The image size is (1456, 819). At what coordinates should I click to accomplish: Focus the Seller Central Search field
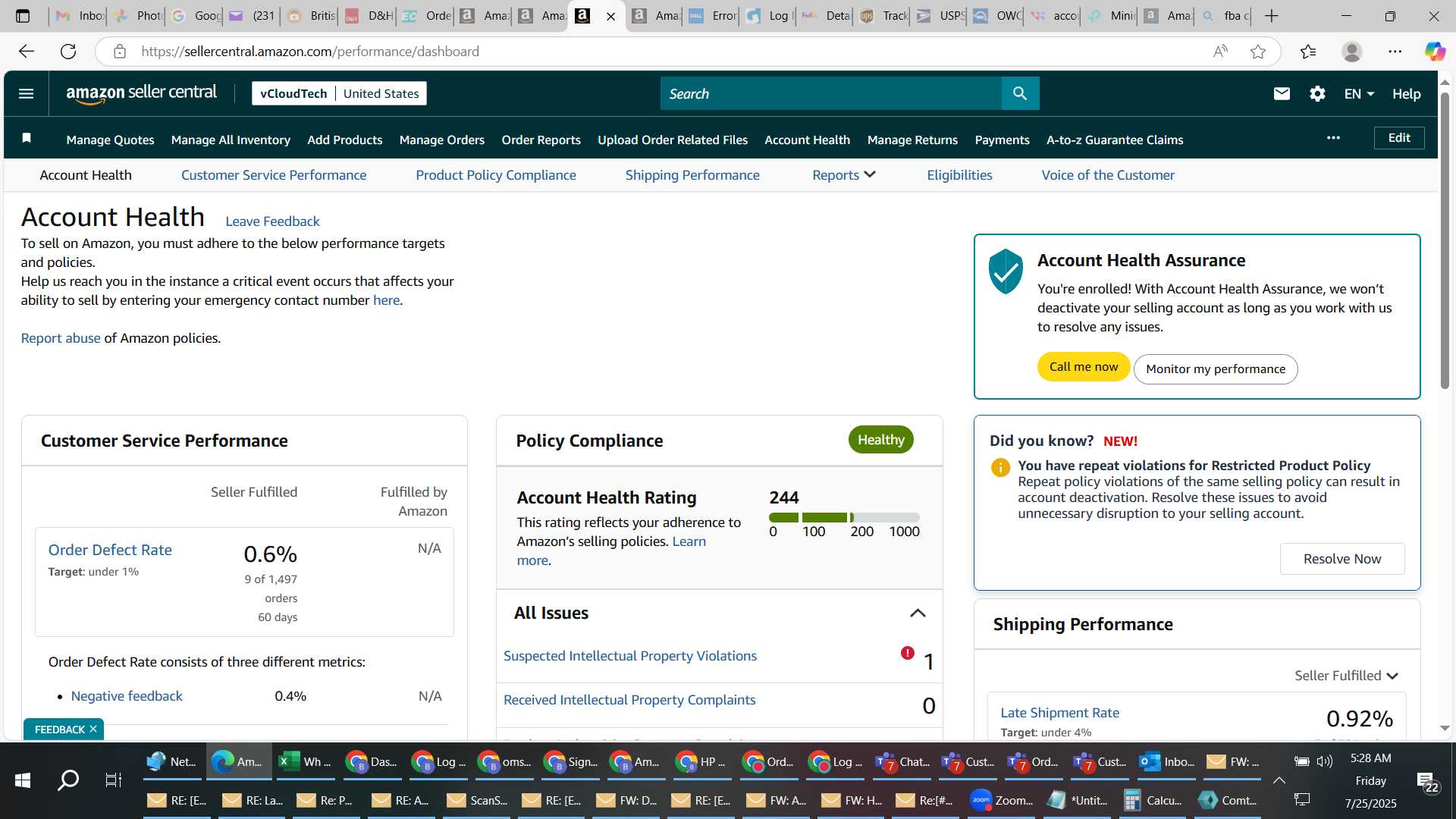[830, 93]
